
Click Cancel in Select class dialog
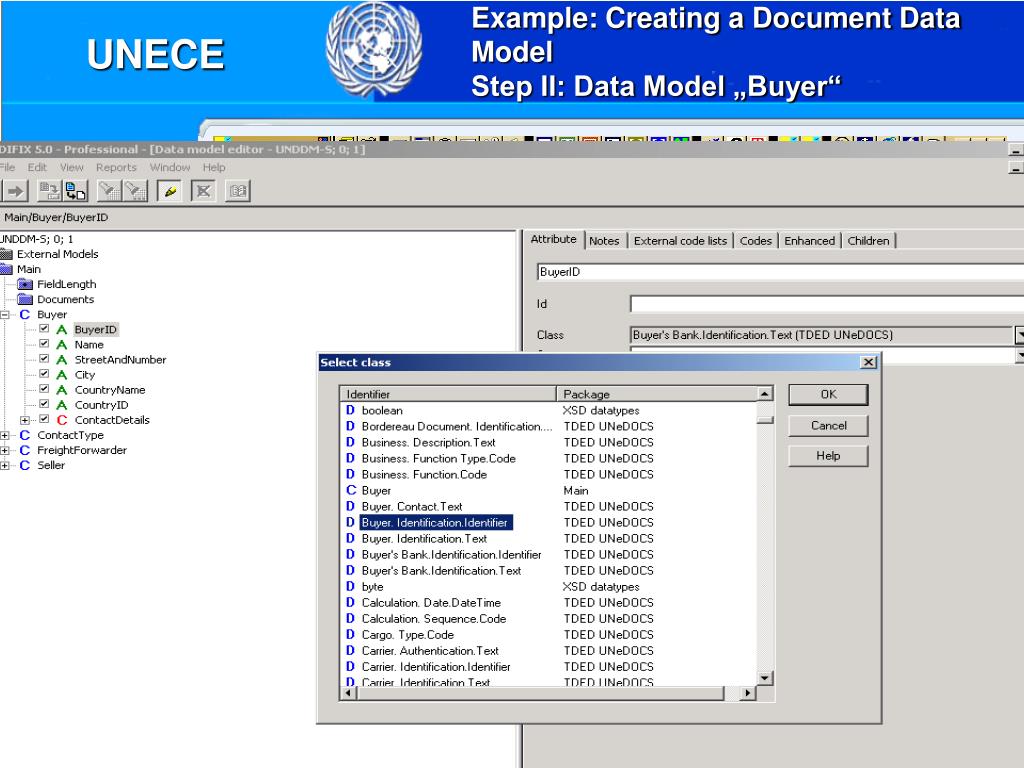[x=828, y=426]
